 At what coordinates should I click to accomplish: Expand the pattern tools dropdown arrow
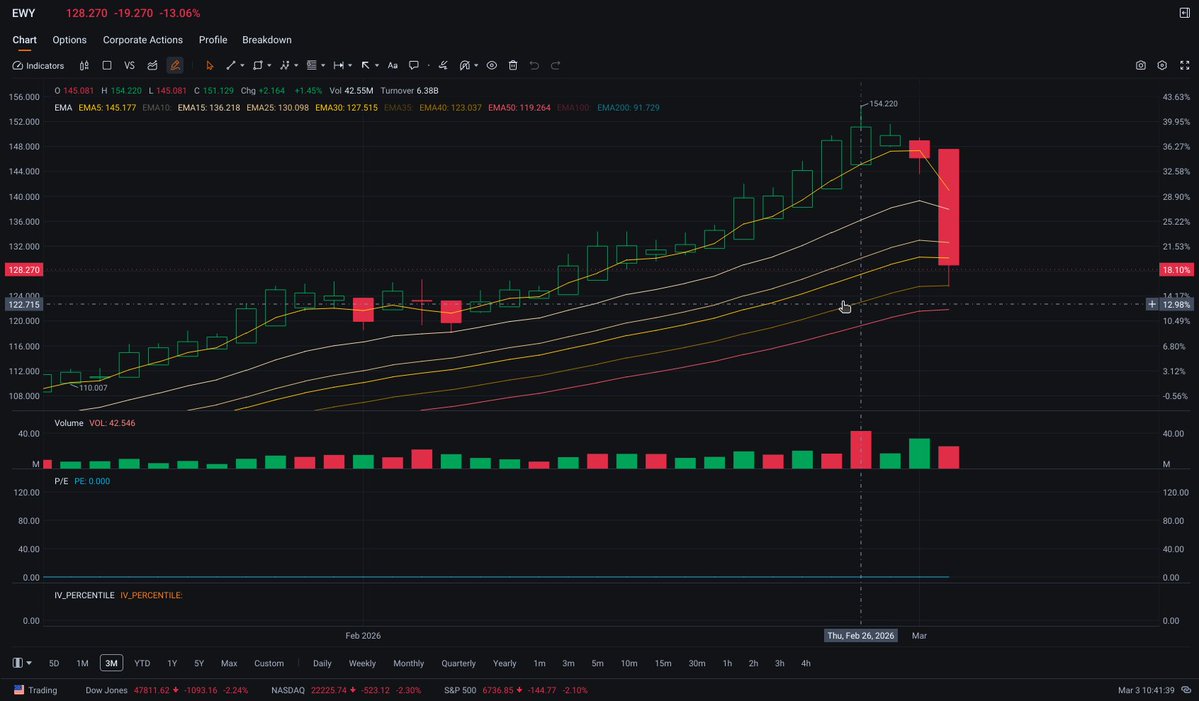coord(296,66)
